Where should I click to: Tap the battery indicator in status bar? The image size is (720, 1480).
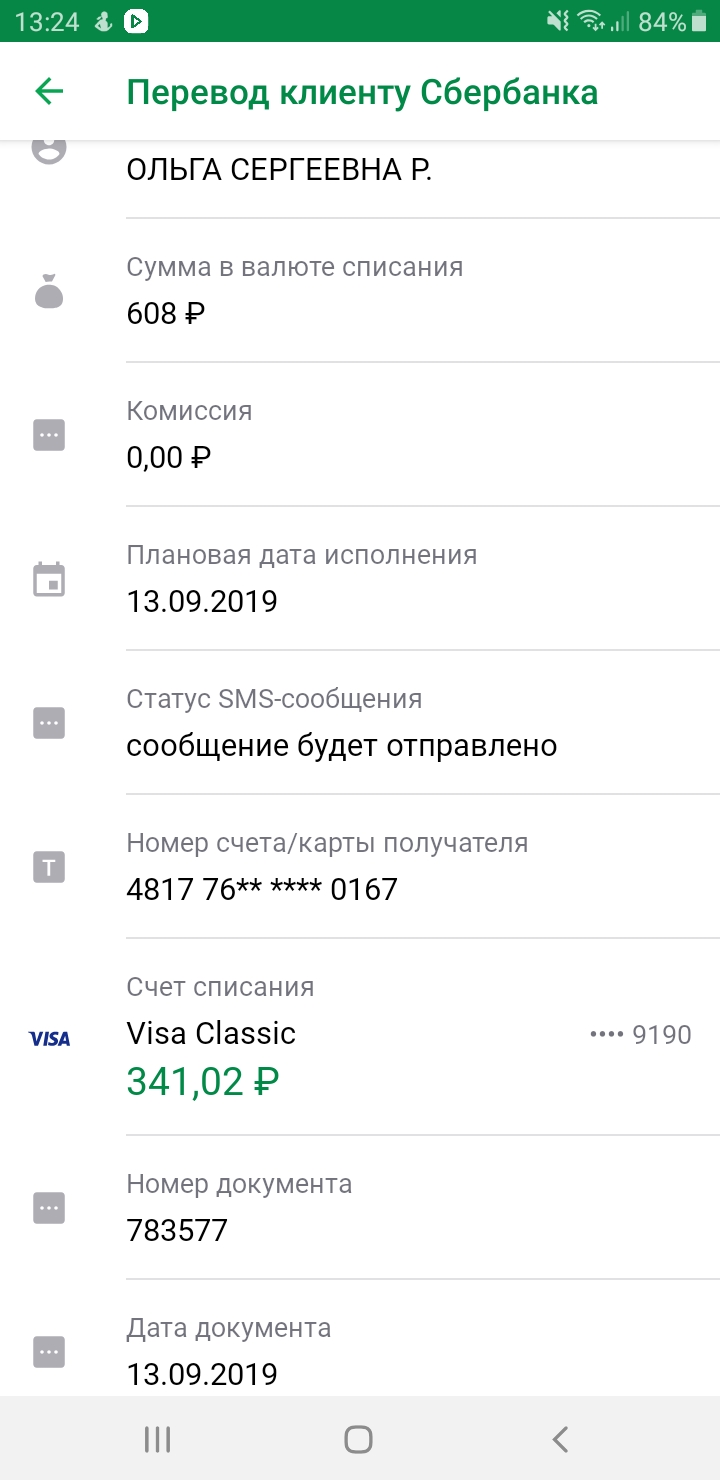(704, 21)
